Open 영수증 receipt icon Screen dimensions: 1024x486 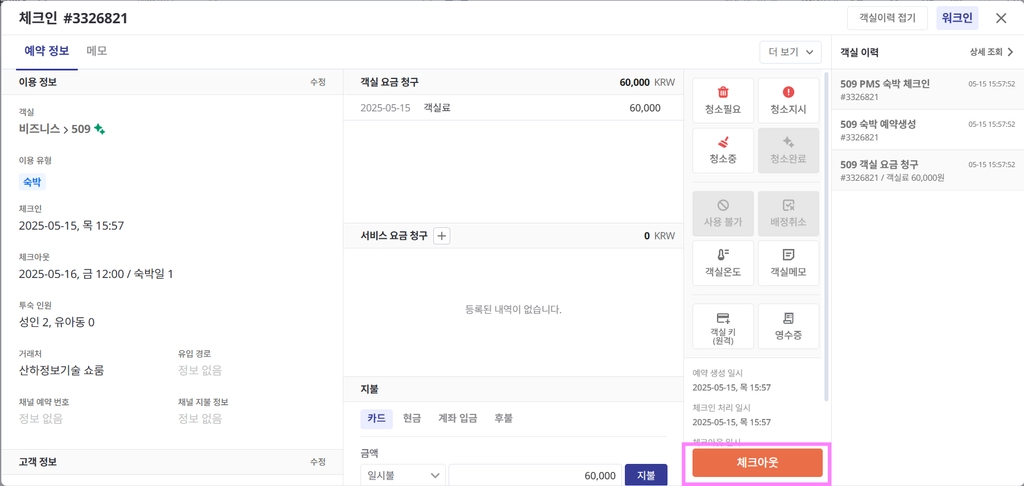(x=788, y=327)
